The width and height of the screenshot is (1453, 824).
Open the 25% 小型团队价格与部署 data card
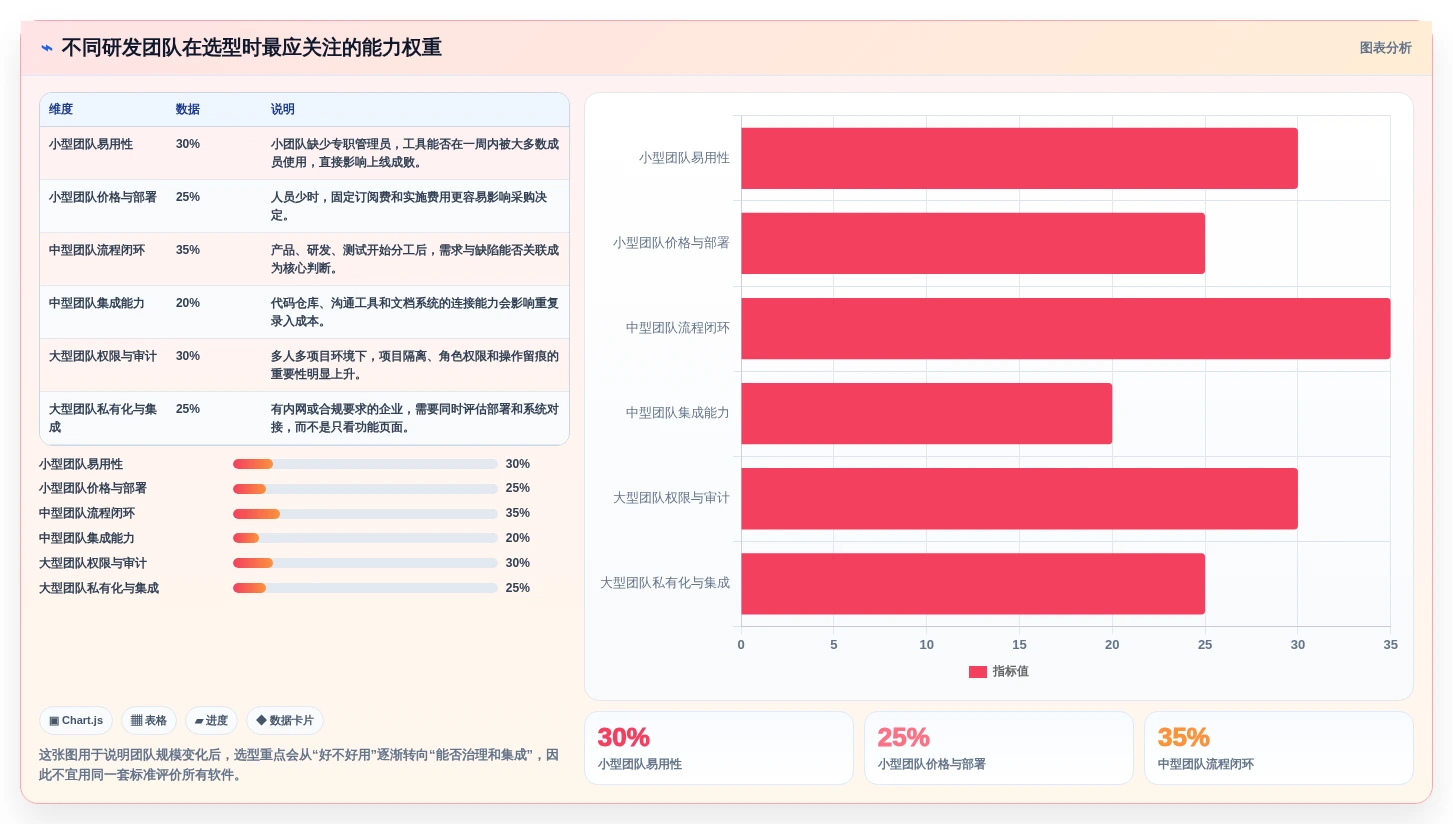(999, 748)
